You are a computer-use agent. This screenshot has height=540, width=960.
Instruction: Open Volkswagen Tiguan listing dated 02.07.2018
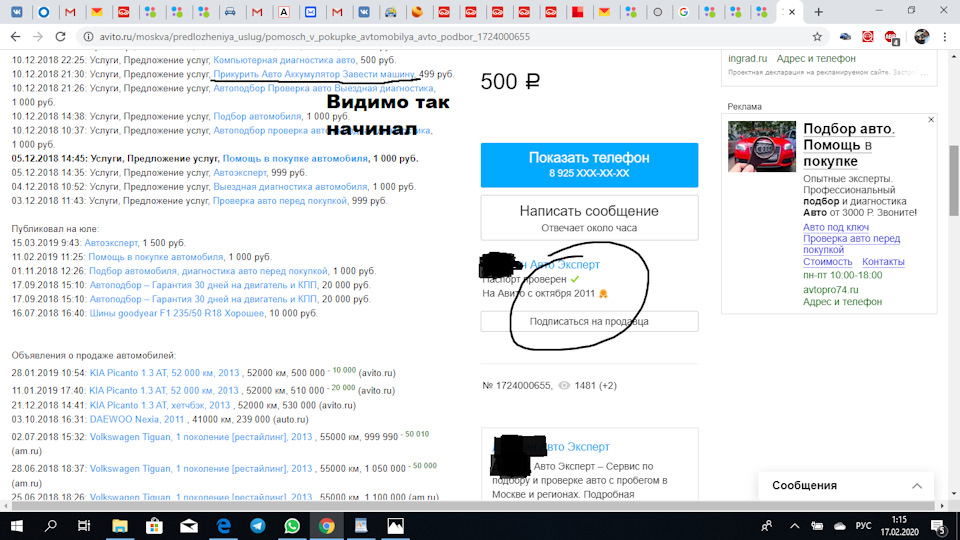coord(201,437)
